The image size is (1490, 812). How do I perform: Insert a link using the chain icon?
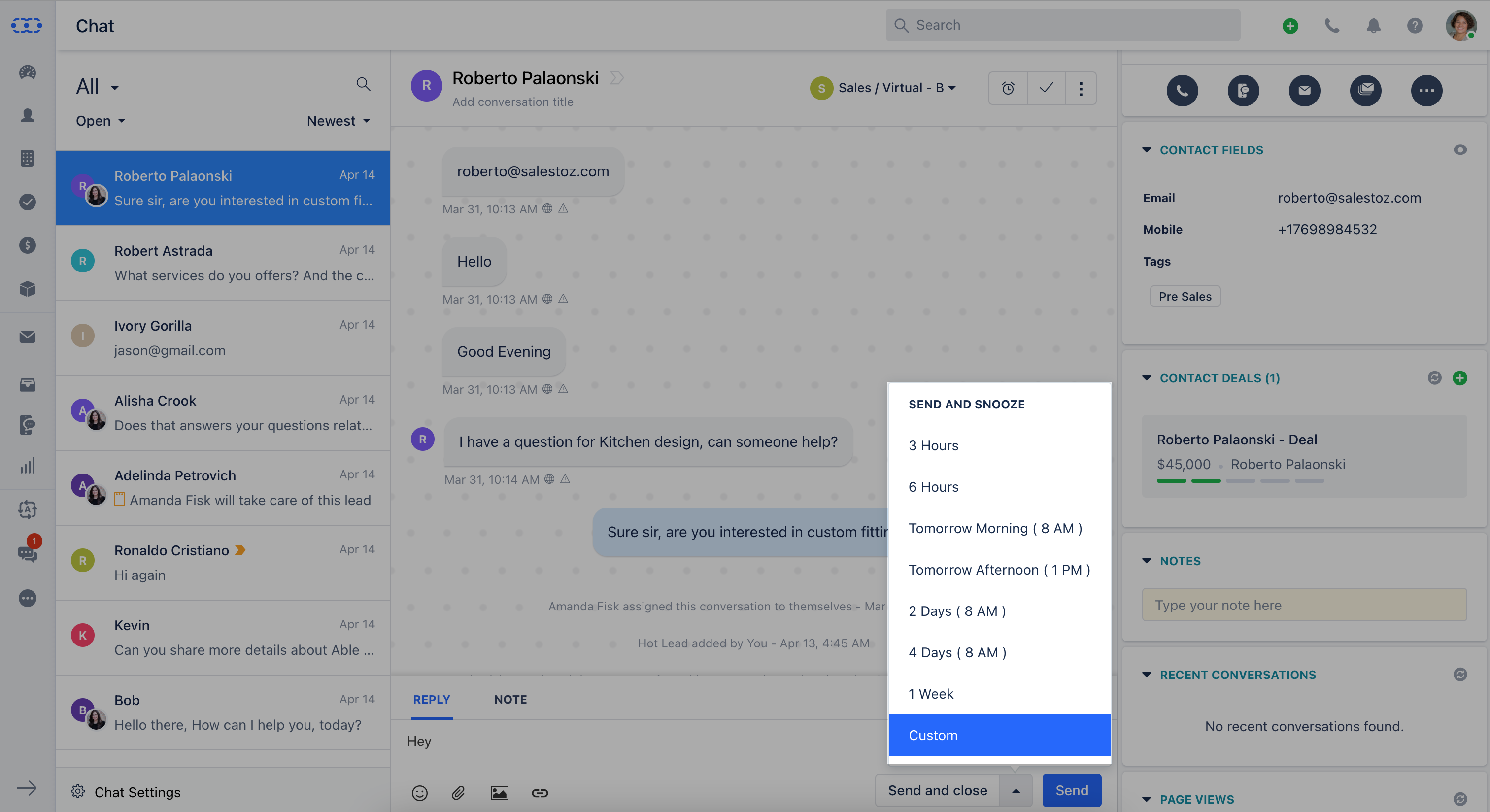coord(540,792)
